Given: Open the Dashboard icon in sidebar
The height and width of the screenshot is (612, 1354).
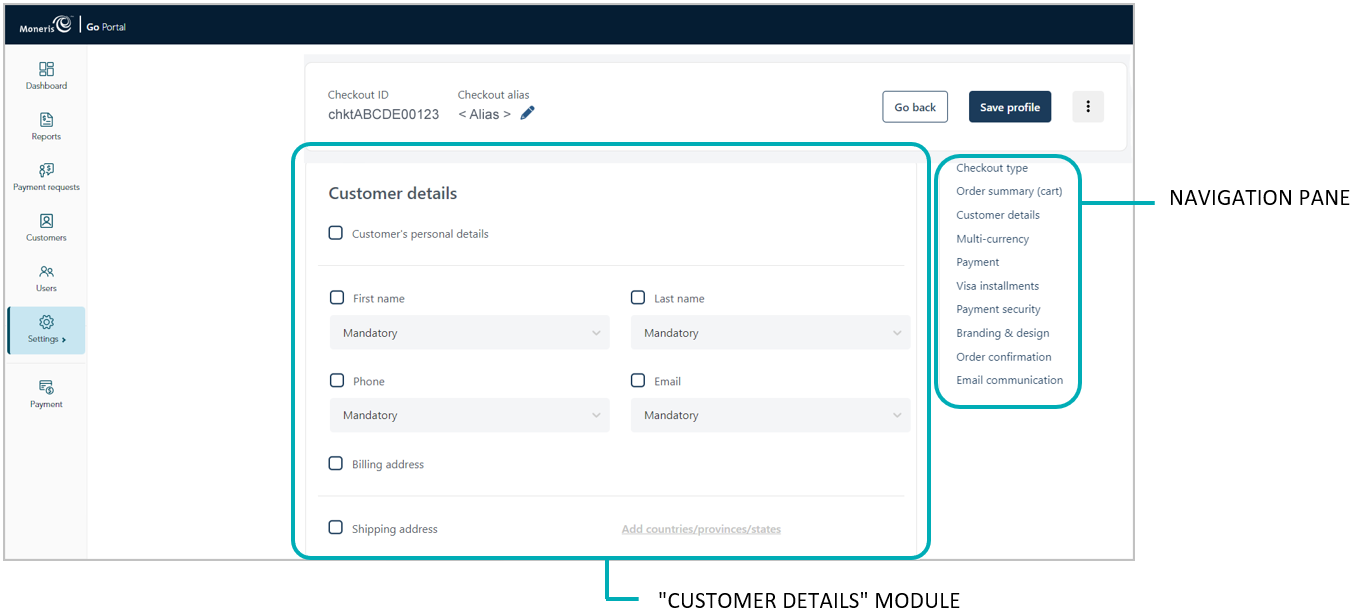Looking at the screenshot, I should [x=46, y=69].
